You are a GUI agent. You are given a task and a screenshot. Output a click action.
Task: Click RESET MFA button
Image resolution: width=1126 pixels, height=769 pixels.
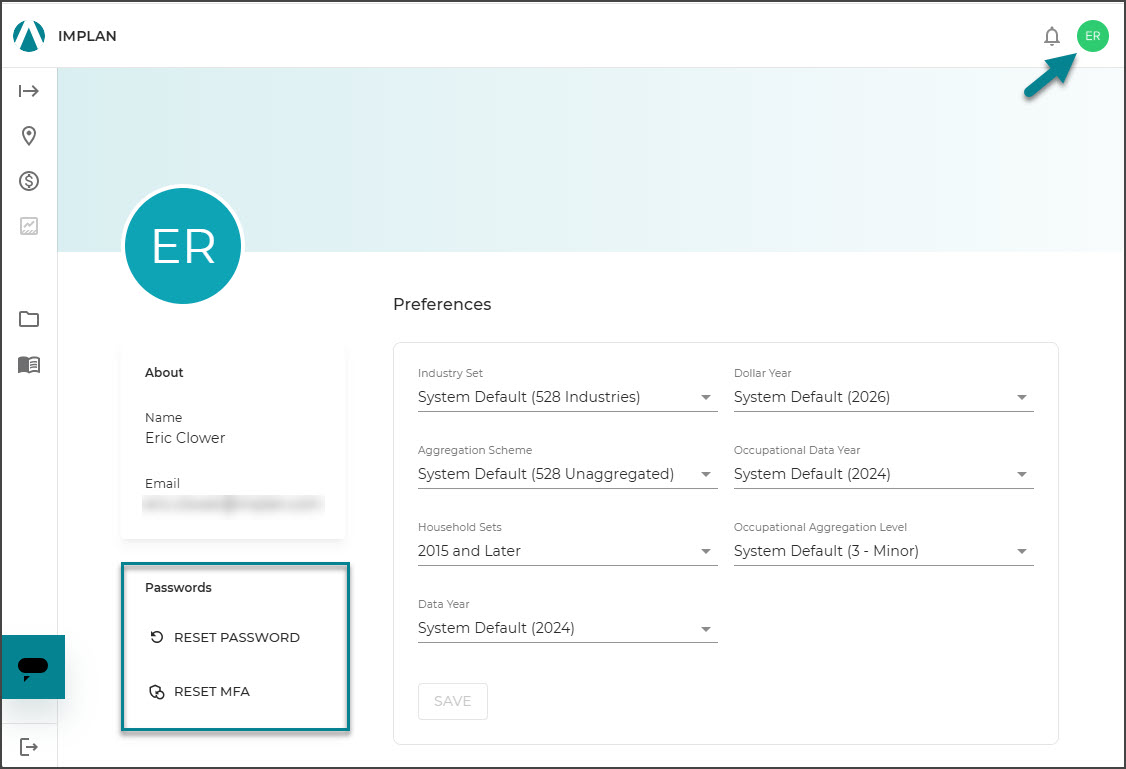point(200,691)
